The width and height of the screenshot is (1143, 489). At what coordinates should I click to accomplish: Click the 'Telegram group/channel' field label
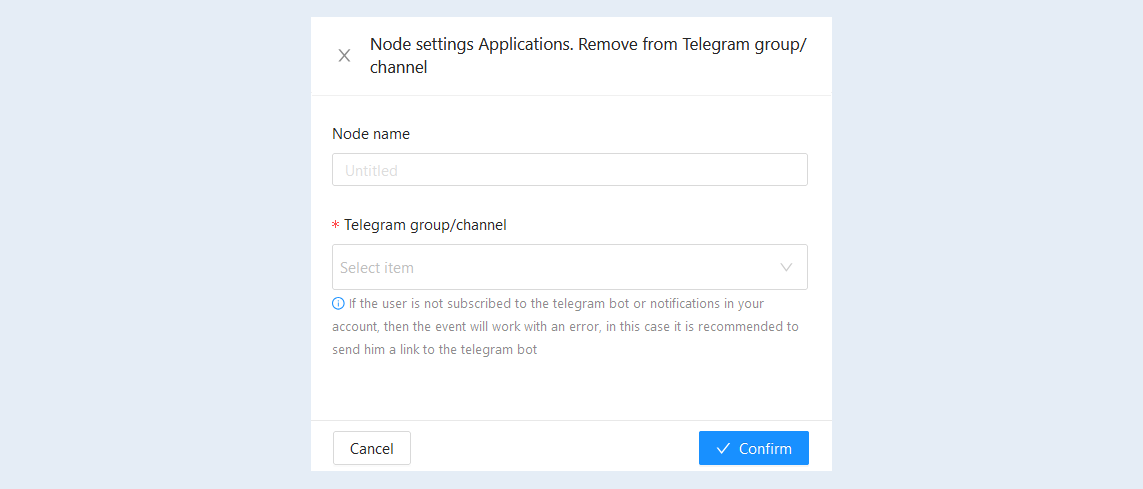[x=425, y=225]
